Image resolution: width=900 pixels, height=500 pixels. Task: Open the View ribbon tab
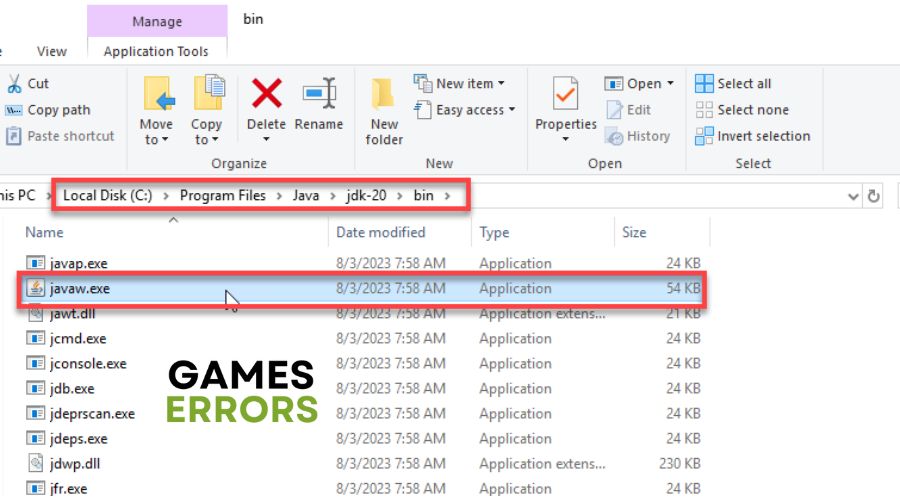pos(52,51)
